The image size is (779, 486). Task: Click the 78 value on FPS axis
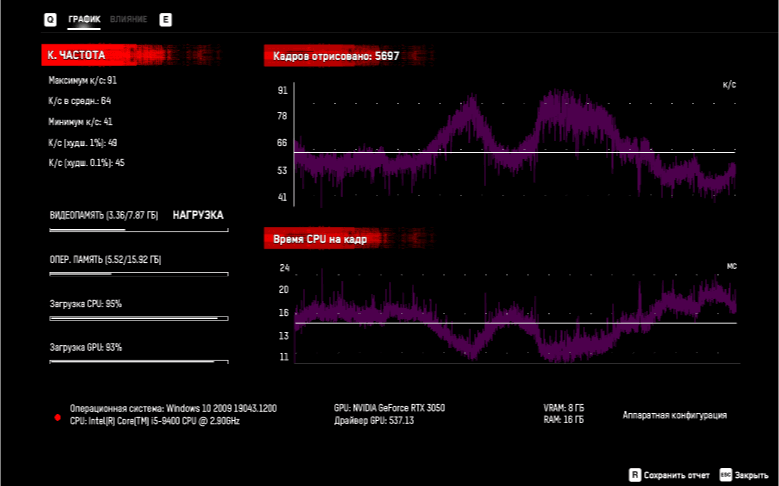pos(282,116)
